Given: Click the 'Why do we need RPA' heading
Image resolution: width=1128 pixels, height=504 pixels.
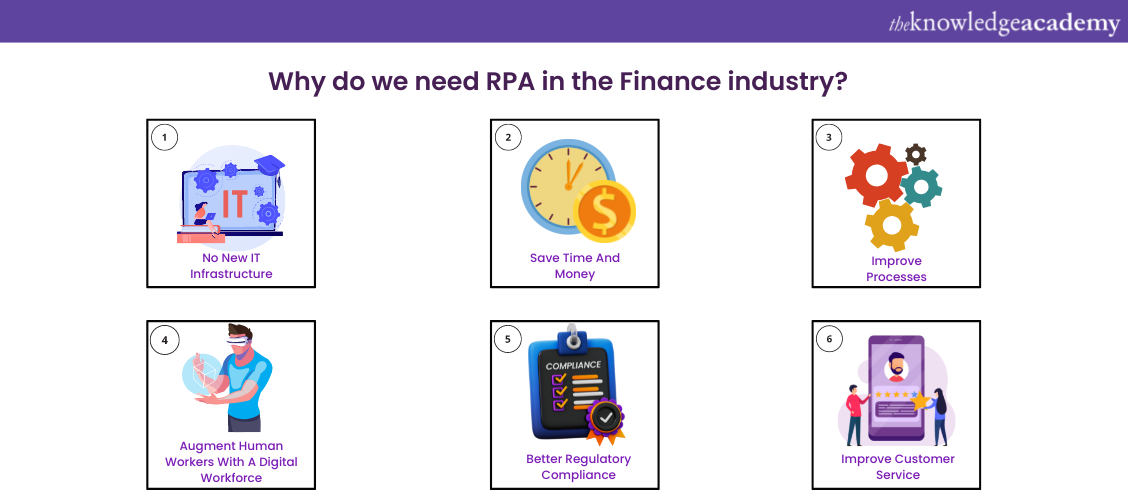Looking at the screenshot, I should (558, 81).
